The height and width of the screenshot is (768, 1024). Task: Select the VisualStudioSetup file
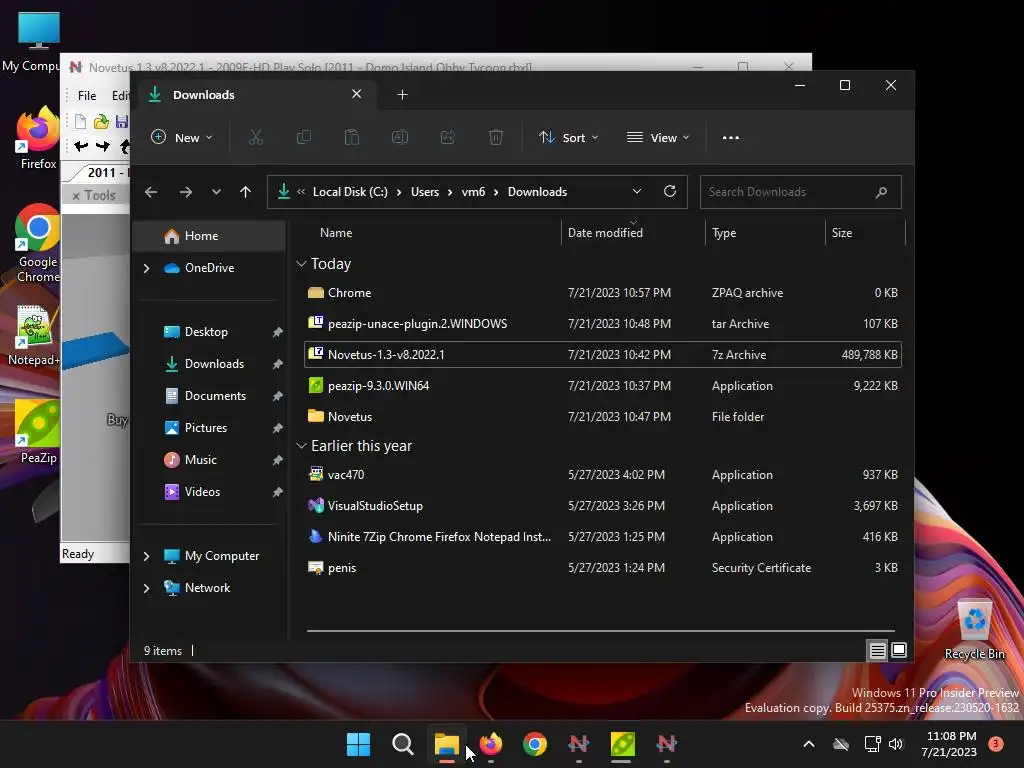click(603, 506)
